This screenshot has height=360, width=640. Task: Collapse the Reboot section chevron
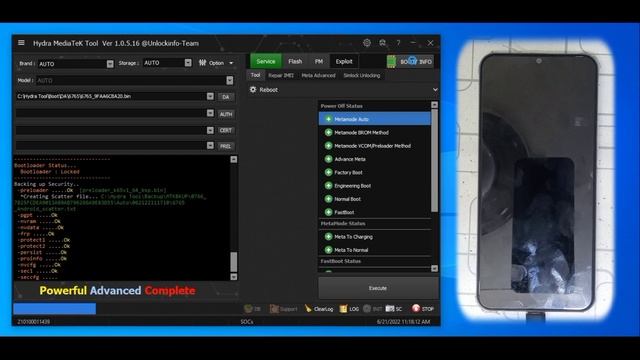point(435,89)
